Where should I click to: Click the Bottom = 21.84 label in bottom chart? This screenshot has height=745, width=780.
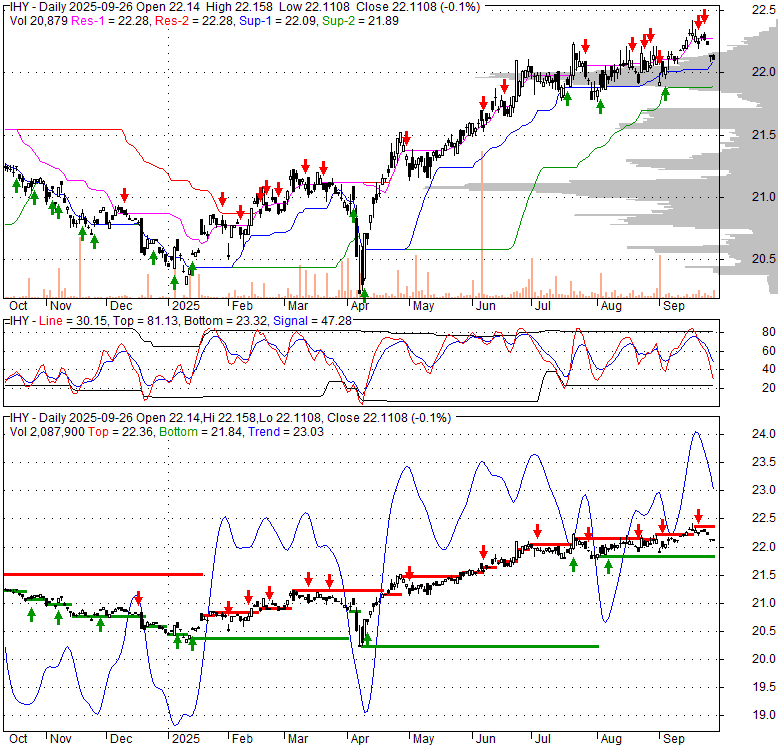point(200,432)
